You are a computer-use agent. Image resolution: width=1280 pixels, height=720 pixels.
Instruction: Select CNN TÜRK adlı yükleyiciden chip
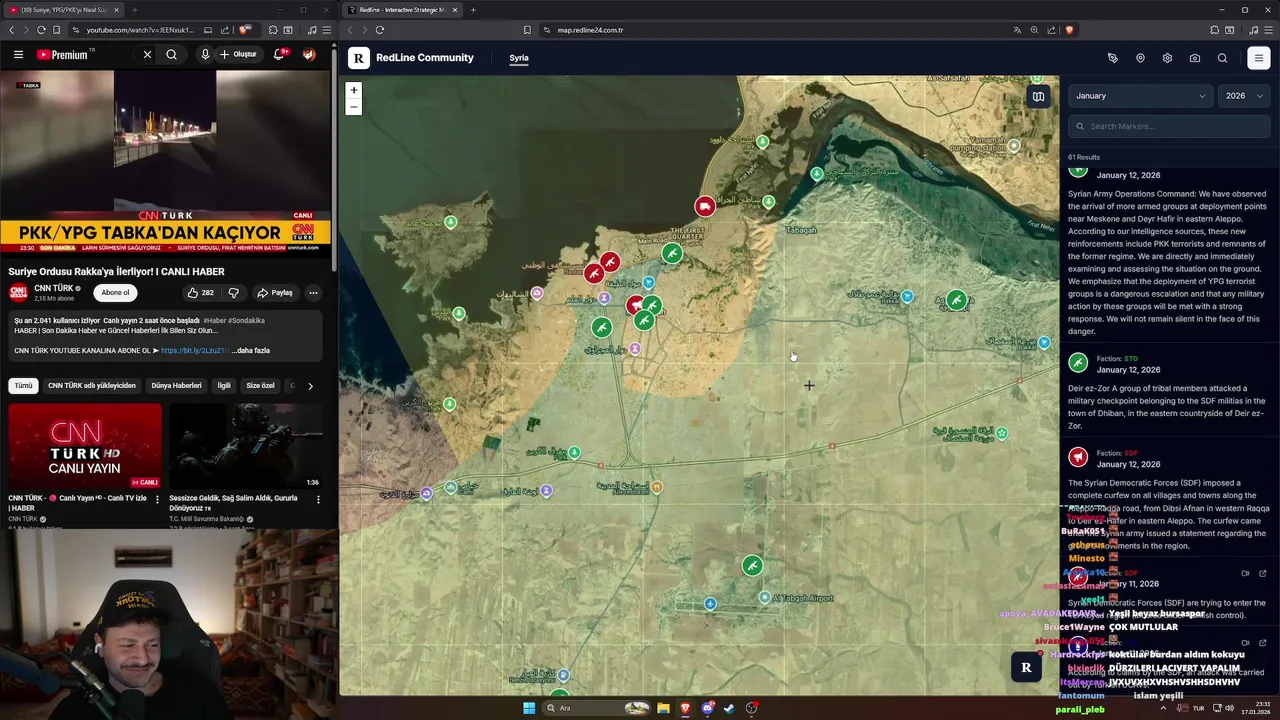[92, 386]
